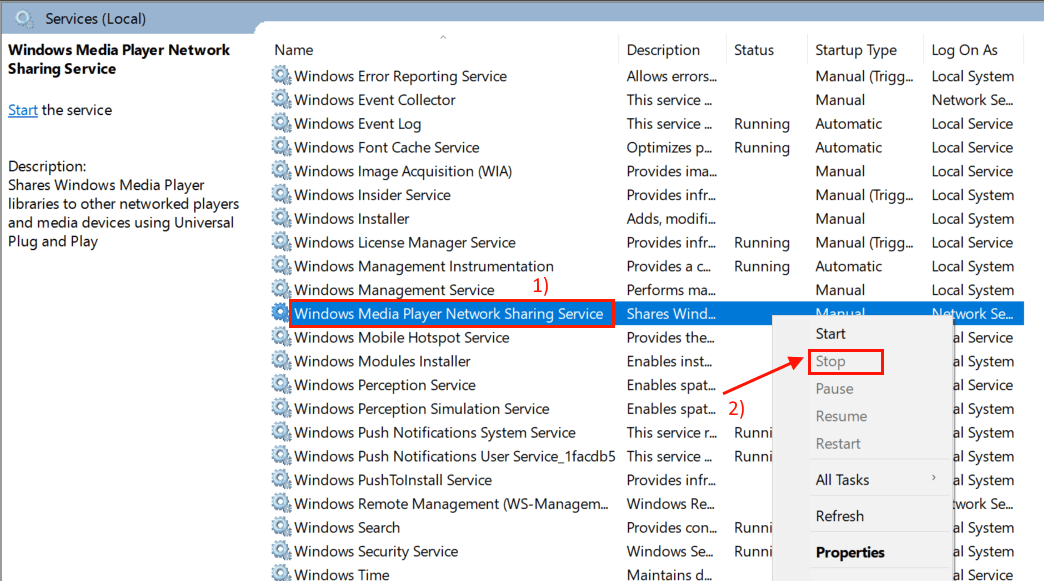Click gear icon beside Windows Management Service
This screenshot has width=1044, height=581.
pyautogui.click(x=282, y=289)
